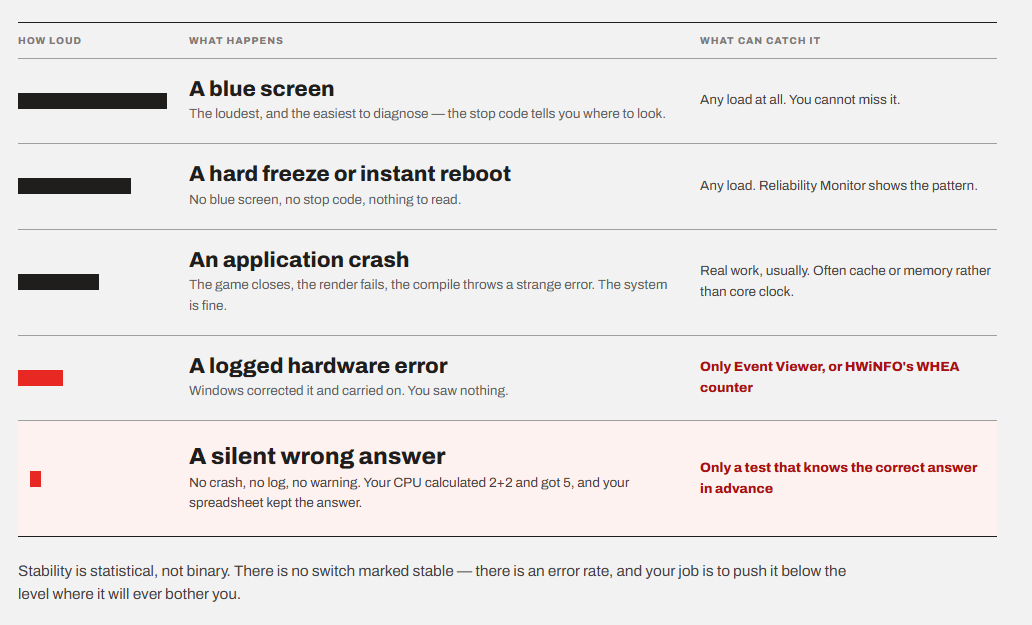Click red 'Only a test that knows' text
The image size is (1032, 625).
click(838, 478)
